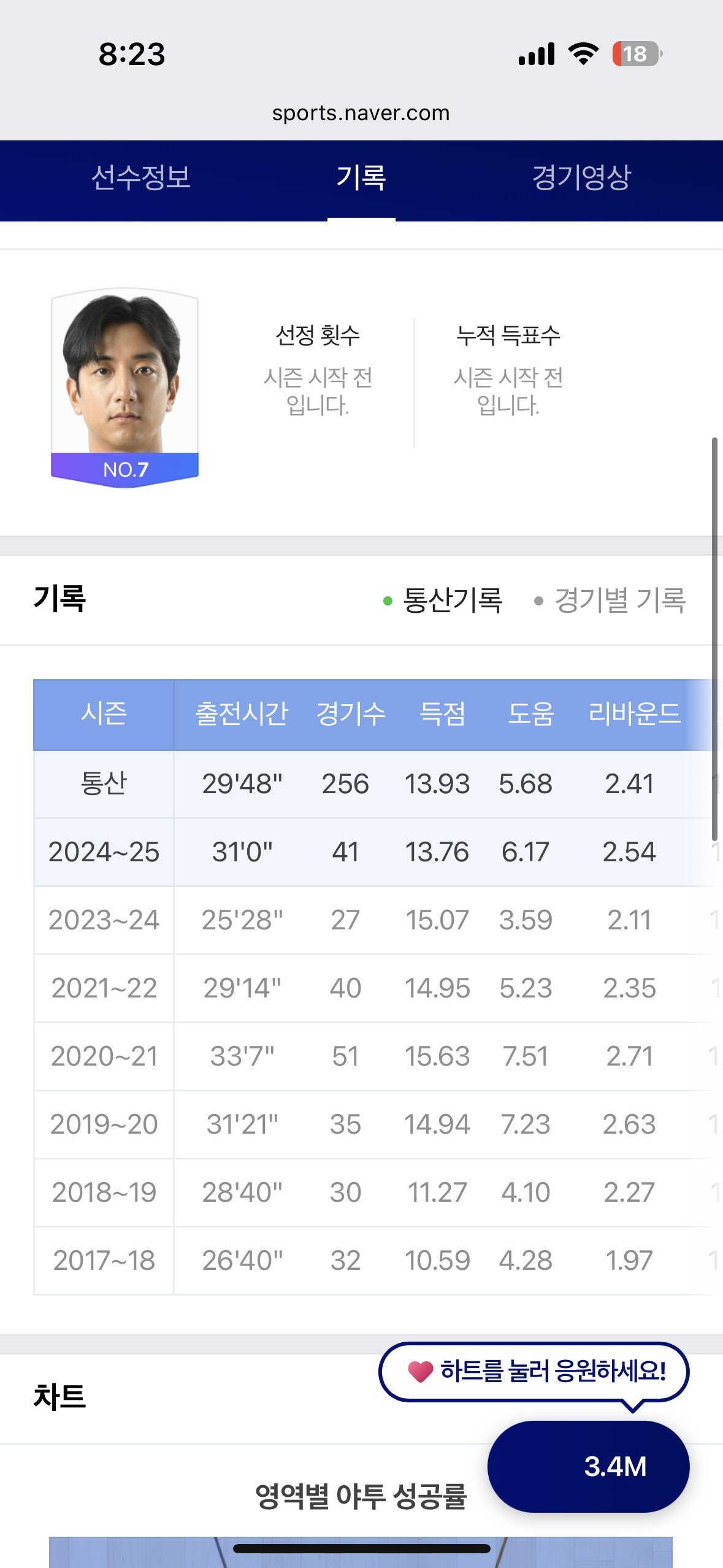The width and height of the screenshot is (723, 1568).
Task: Switch to the 경기영상 tab
Action: click(x=581, y=178)
